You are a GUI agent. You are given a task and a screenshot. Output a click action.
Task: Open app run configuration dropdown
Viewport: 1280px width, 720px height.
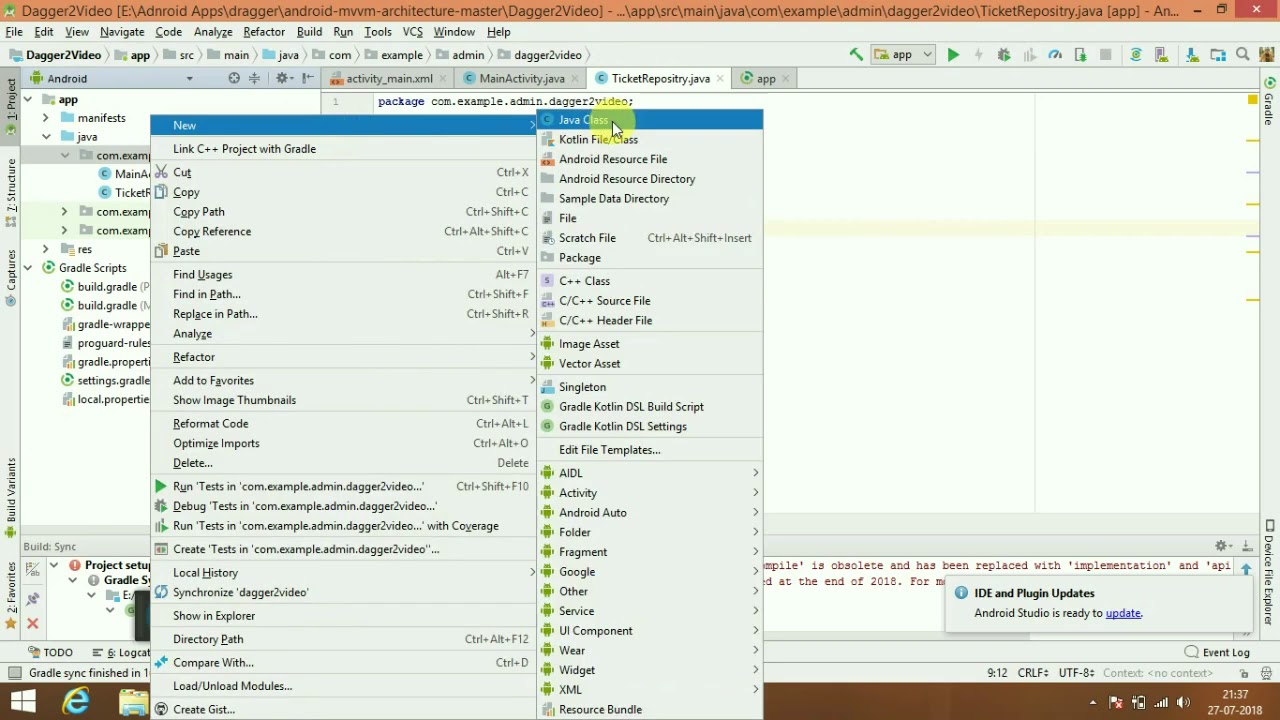pyautogui.click(x=903, y=55)
